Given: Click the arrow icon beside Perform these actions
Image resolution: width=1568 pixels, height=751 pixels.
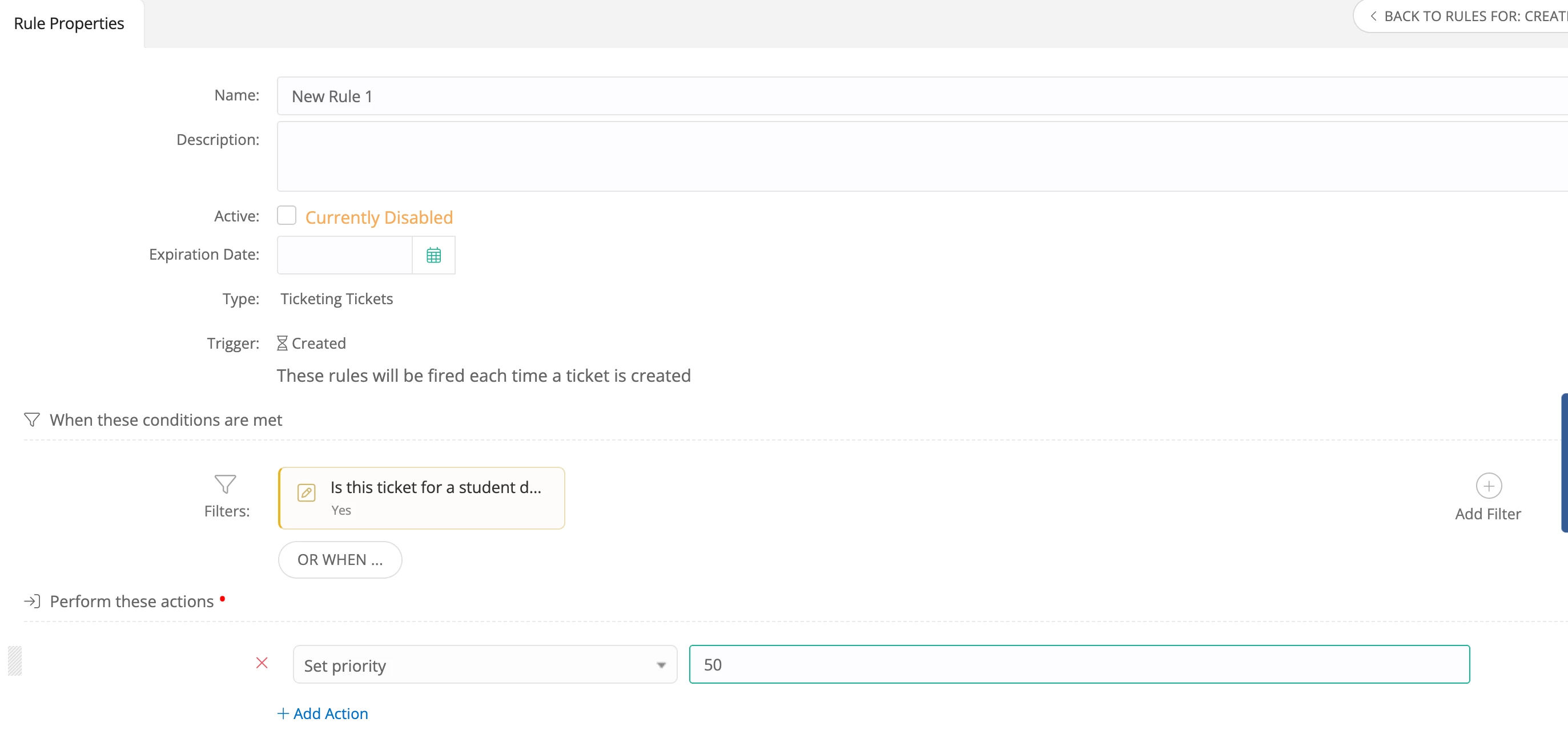Looking at the screenshot, I should click(x=31, y=601).
